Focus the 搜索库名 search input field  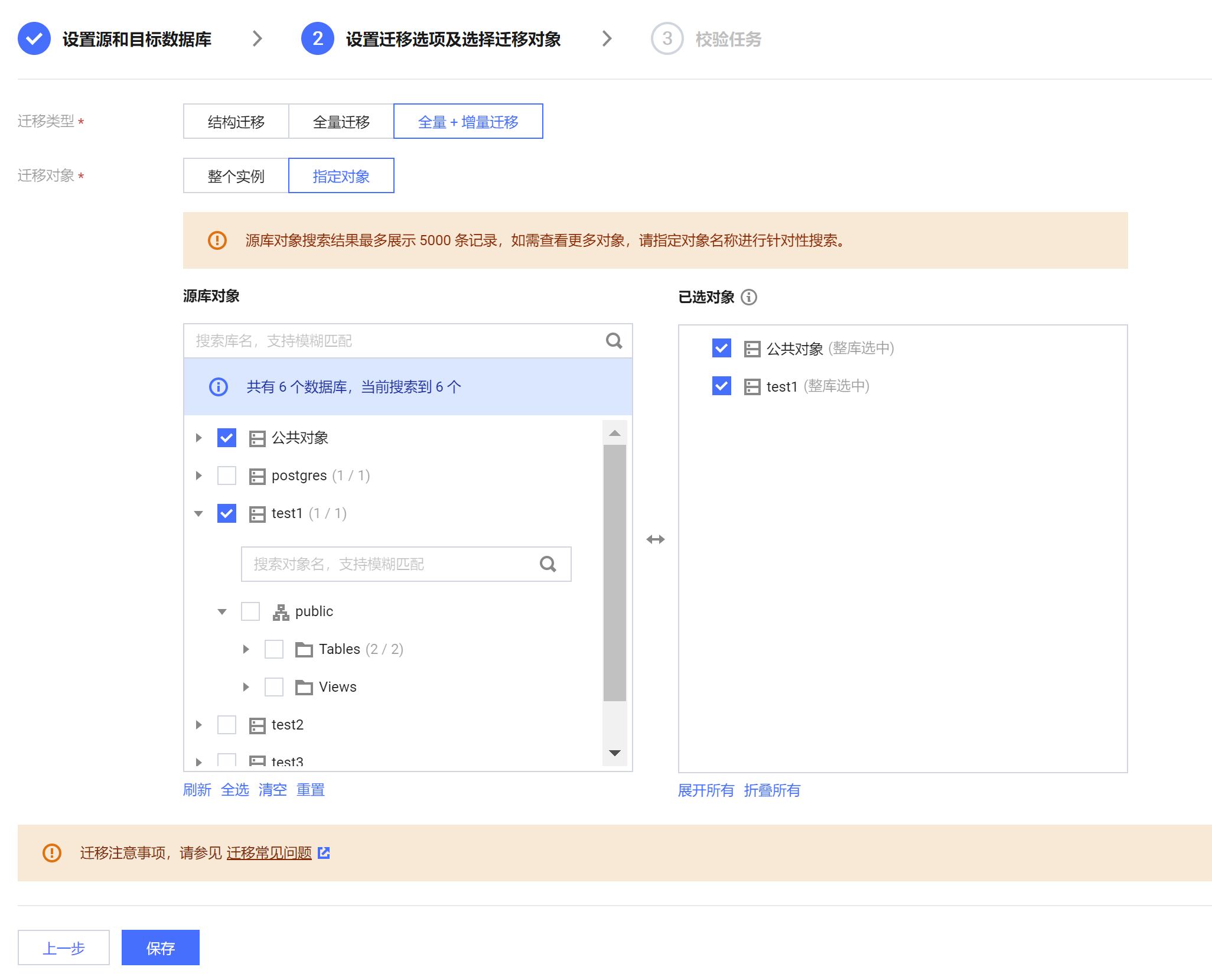point(390,341)
